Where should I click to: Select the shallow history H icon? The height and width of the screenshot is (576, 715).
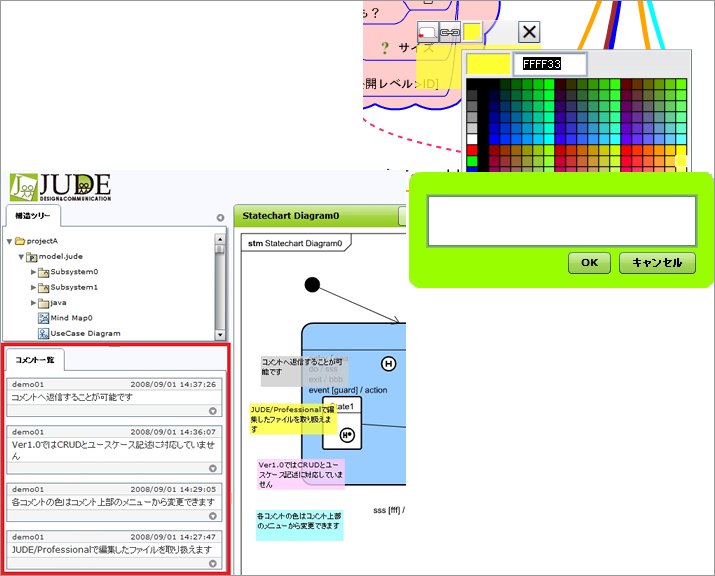pos(389,364)
